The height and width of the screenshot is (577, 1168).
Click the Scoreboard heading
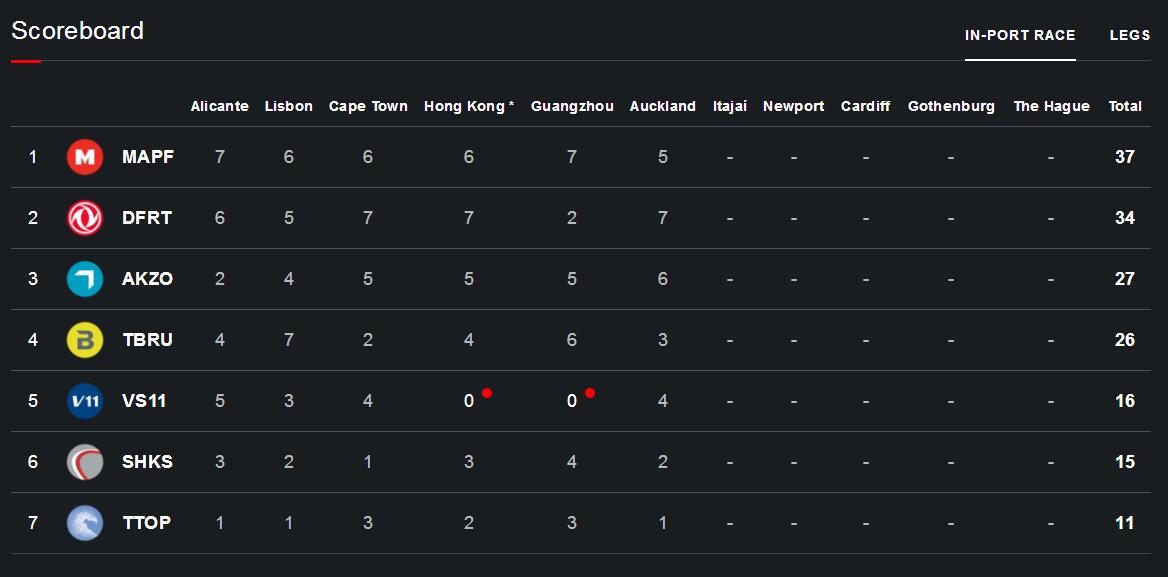coord(78,31)
